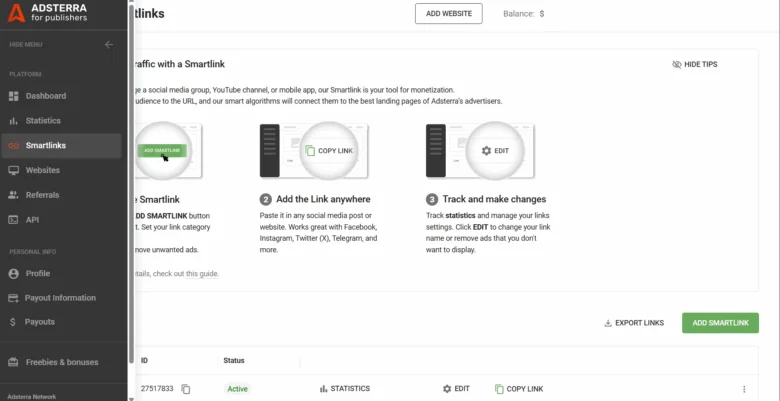Image resolution: width=780 pixels, height=401 pixels.
Task: Hide the tips panel
Action: click(695, 64)
